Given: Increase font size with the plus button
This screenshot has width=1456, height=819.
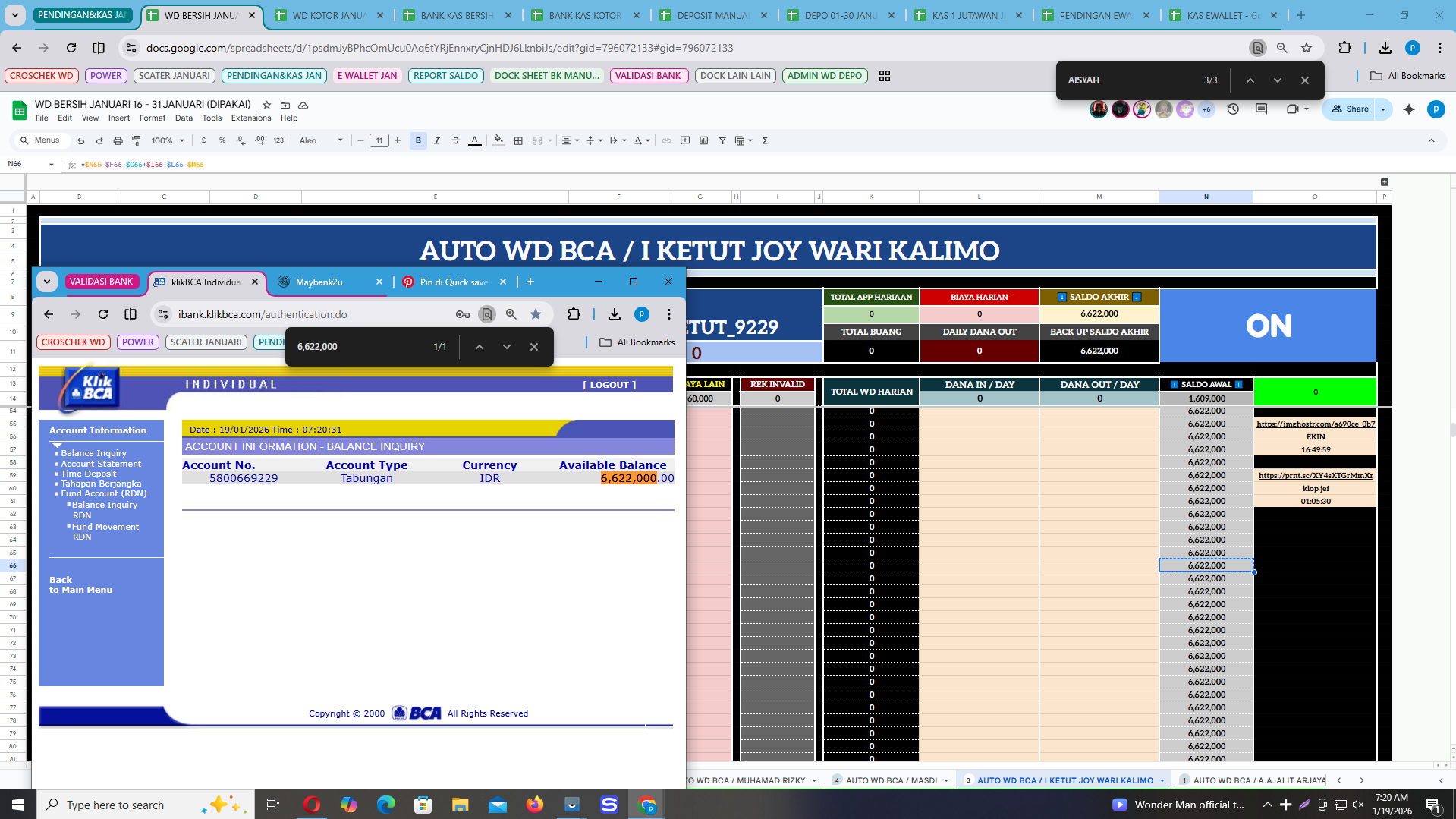Looking at the screenshot, I should coord(398,140).
